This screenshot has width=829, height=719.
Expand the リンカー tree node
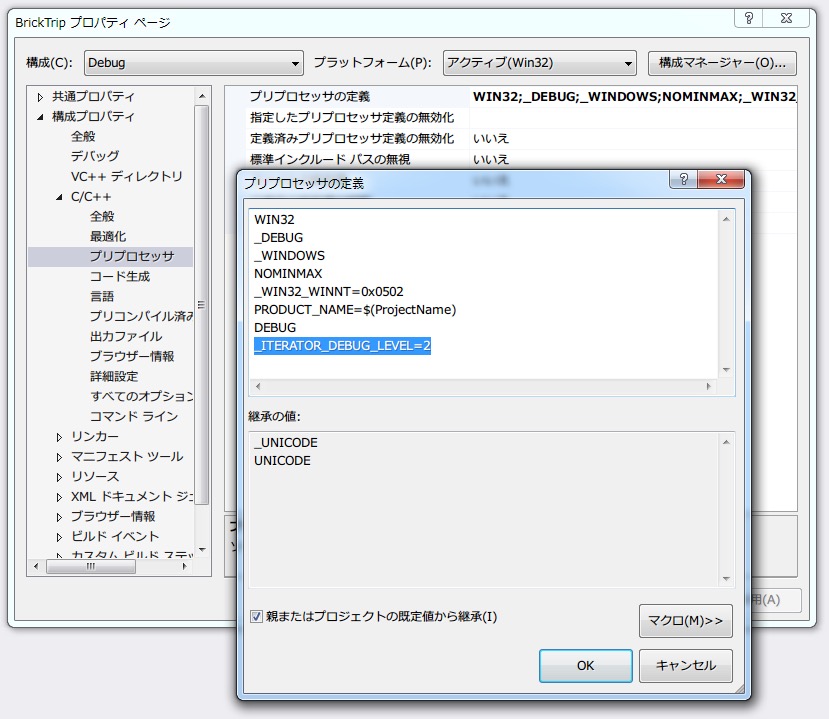click(x=59, y=437)
